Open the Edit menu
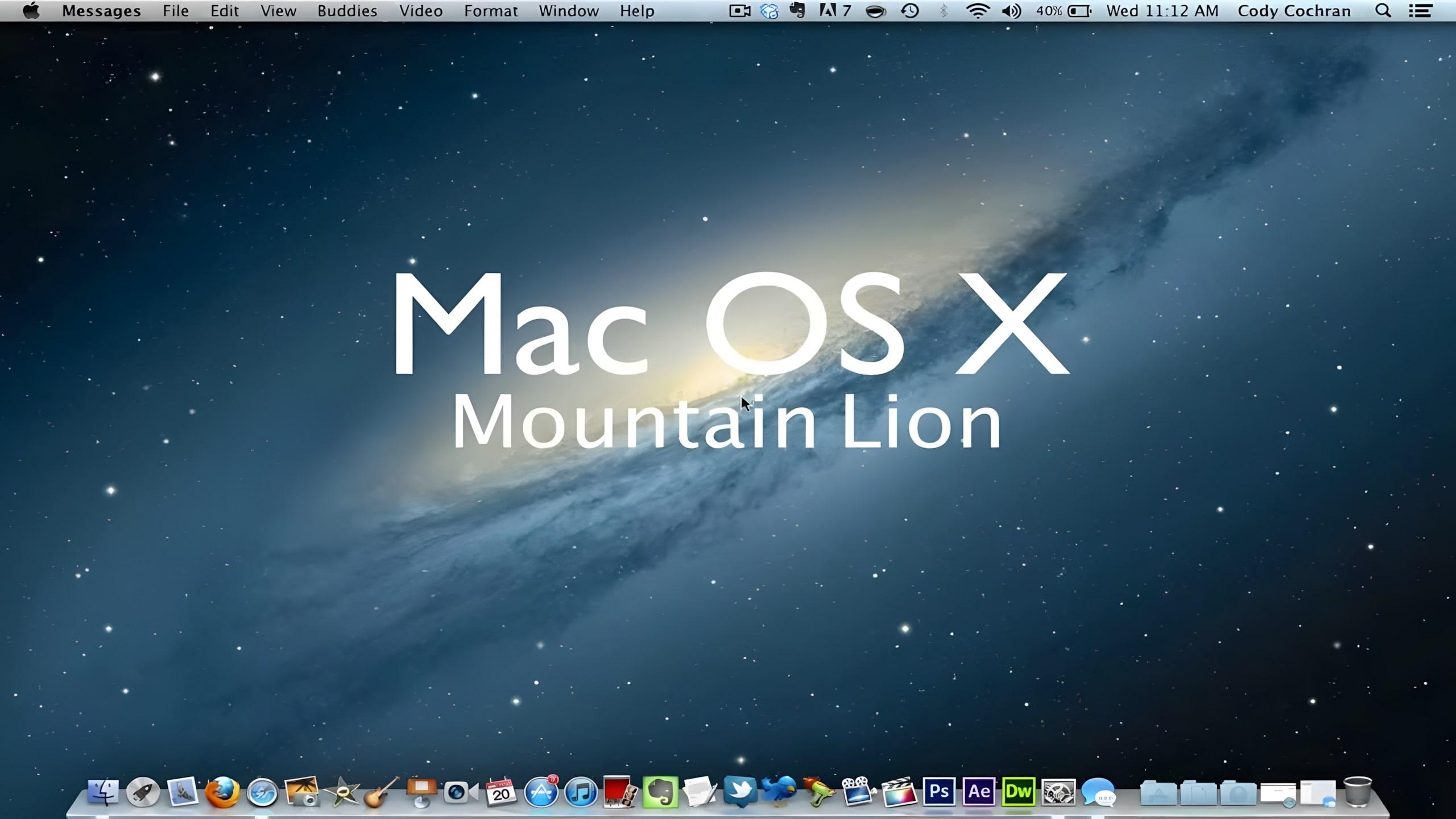This screenshot has width=1456, height=819. pyautogui.click(x=225, y=11)
